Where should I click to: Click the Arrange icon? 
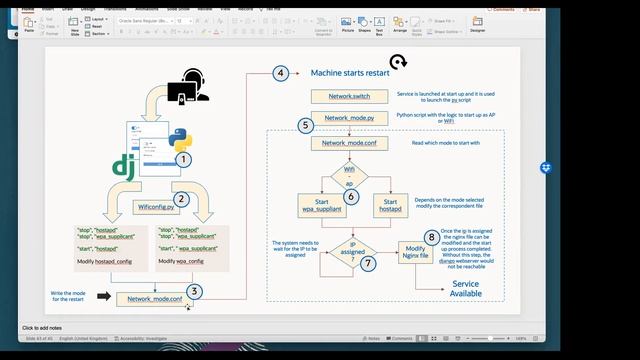(398, 22)
